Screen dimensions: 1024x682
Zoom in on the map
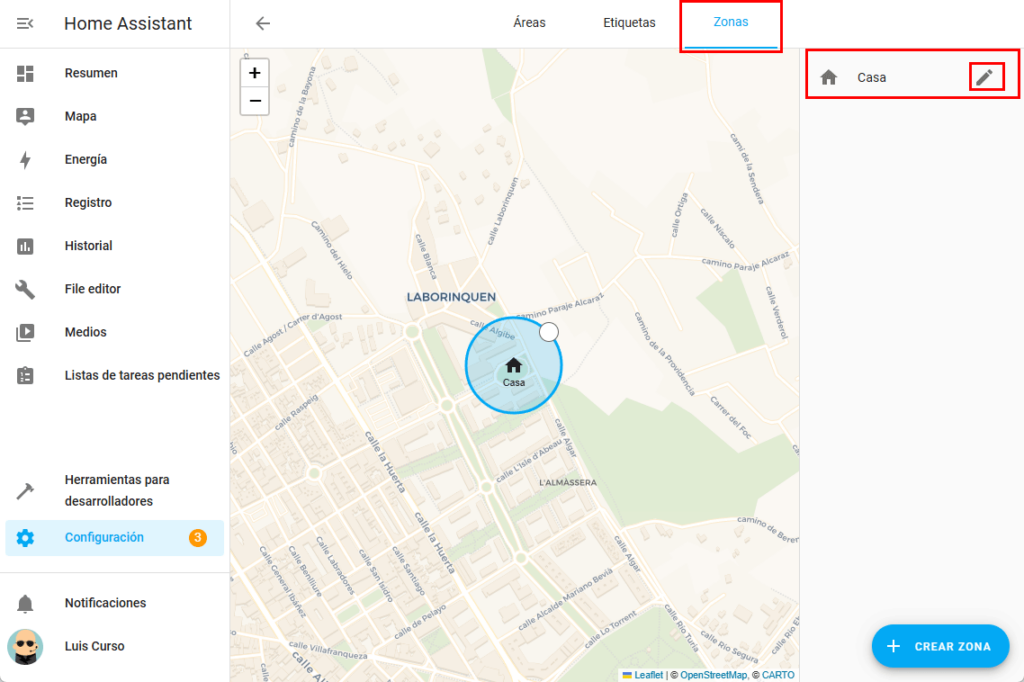(255, 73)
